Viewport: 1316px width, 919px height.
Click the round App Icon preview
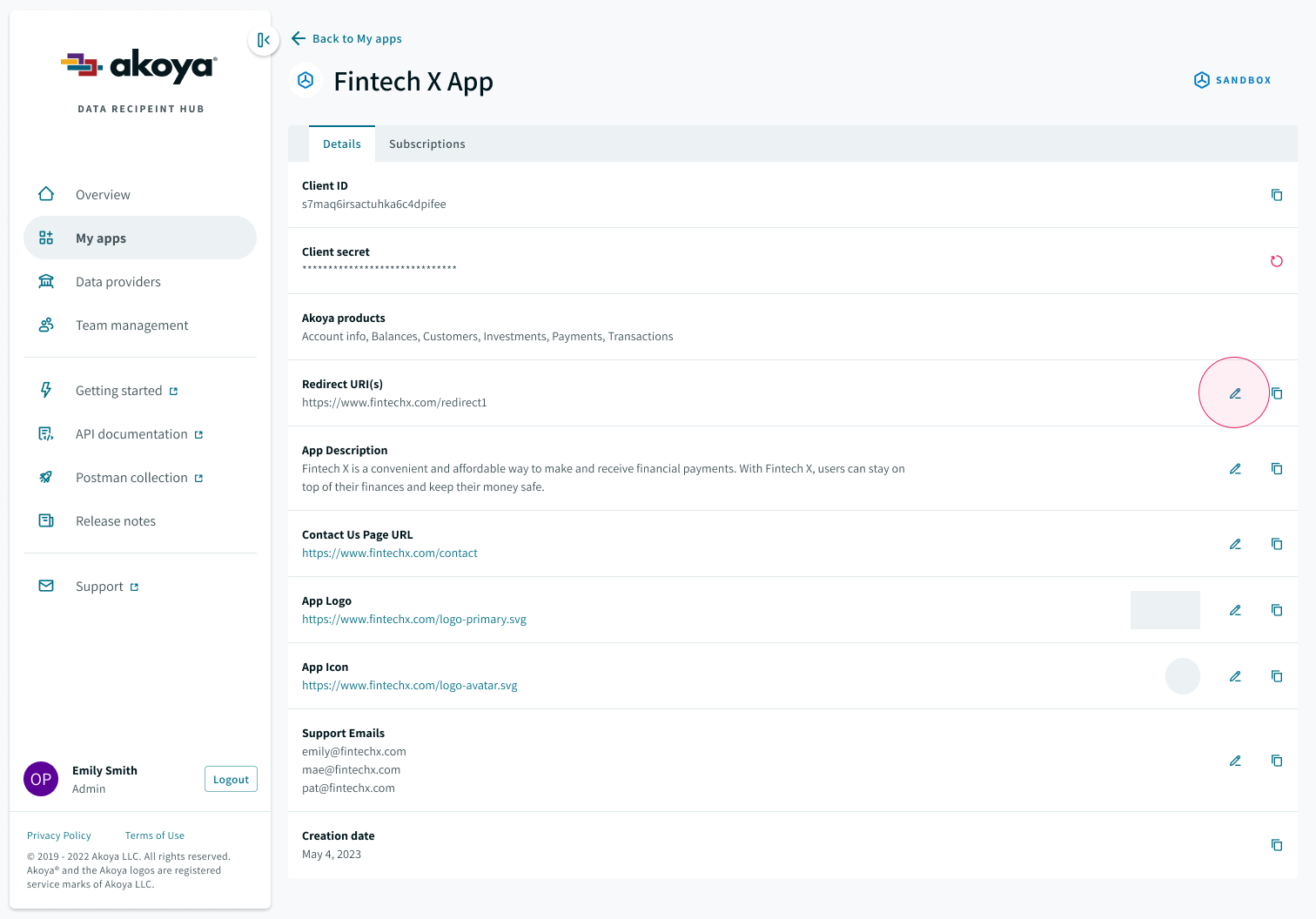pos(1183,676)
